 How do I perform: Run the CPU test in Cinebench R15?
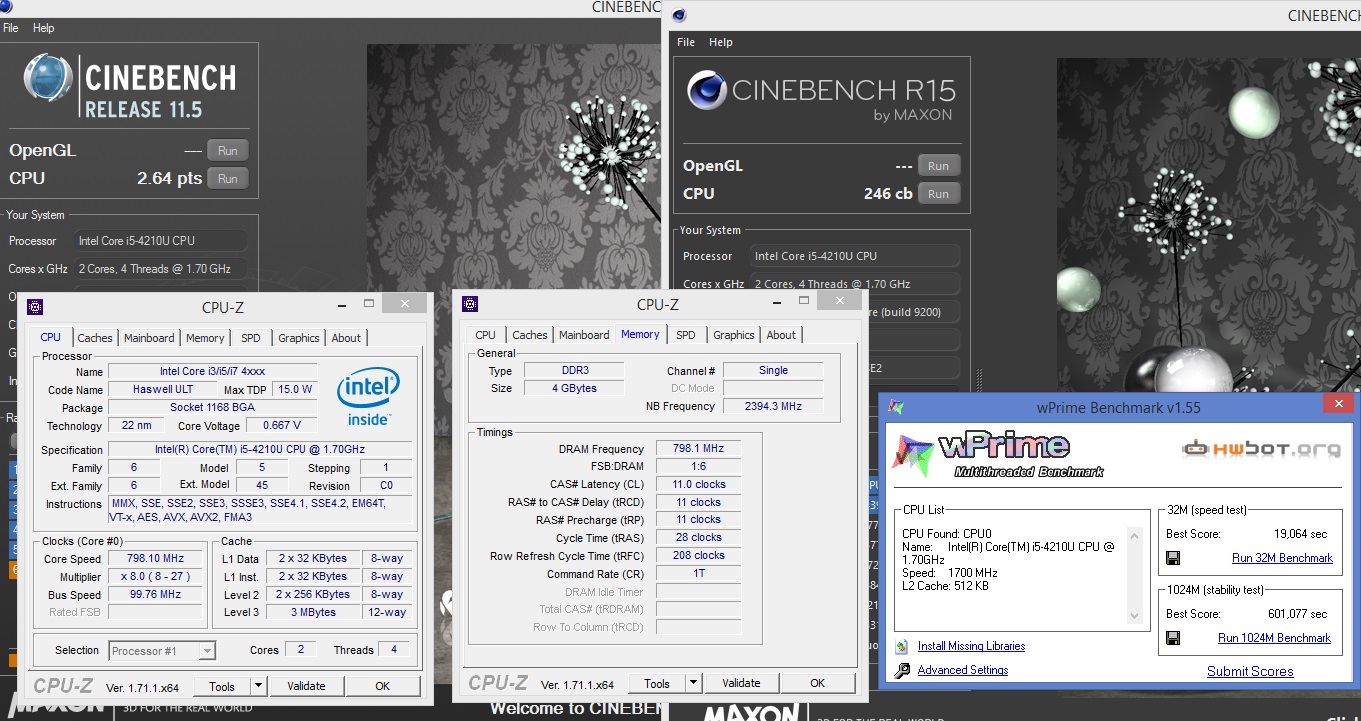(x=938, y=194)
